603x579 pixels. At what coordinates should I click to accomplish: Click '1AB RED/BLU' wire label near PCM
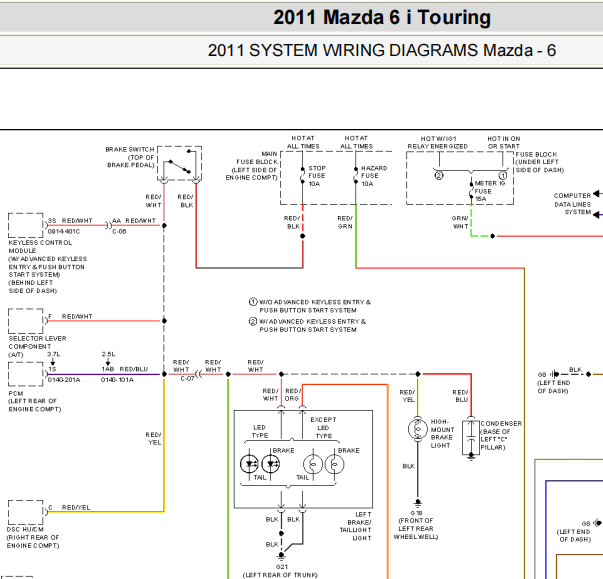pos(125,369)
